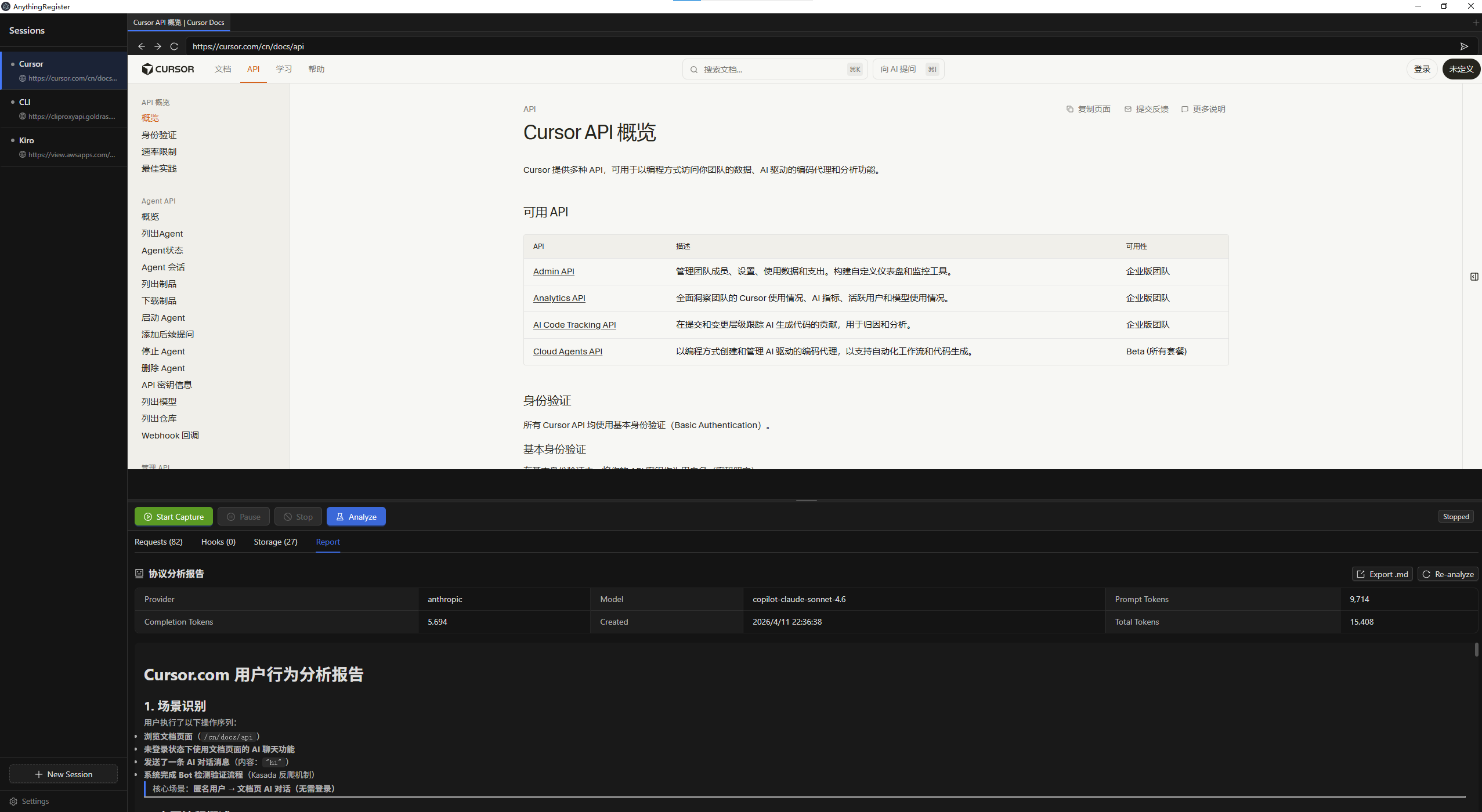Open the Storage (27) tab
The image size is (1482, 812).
275,542
